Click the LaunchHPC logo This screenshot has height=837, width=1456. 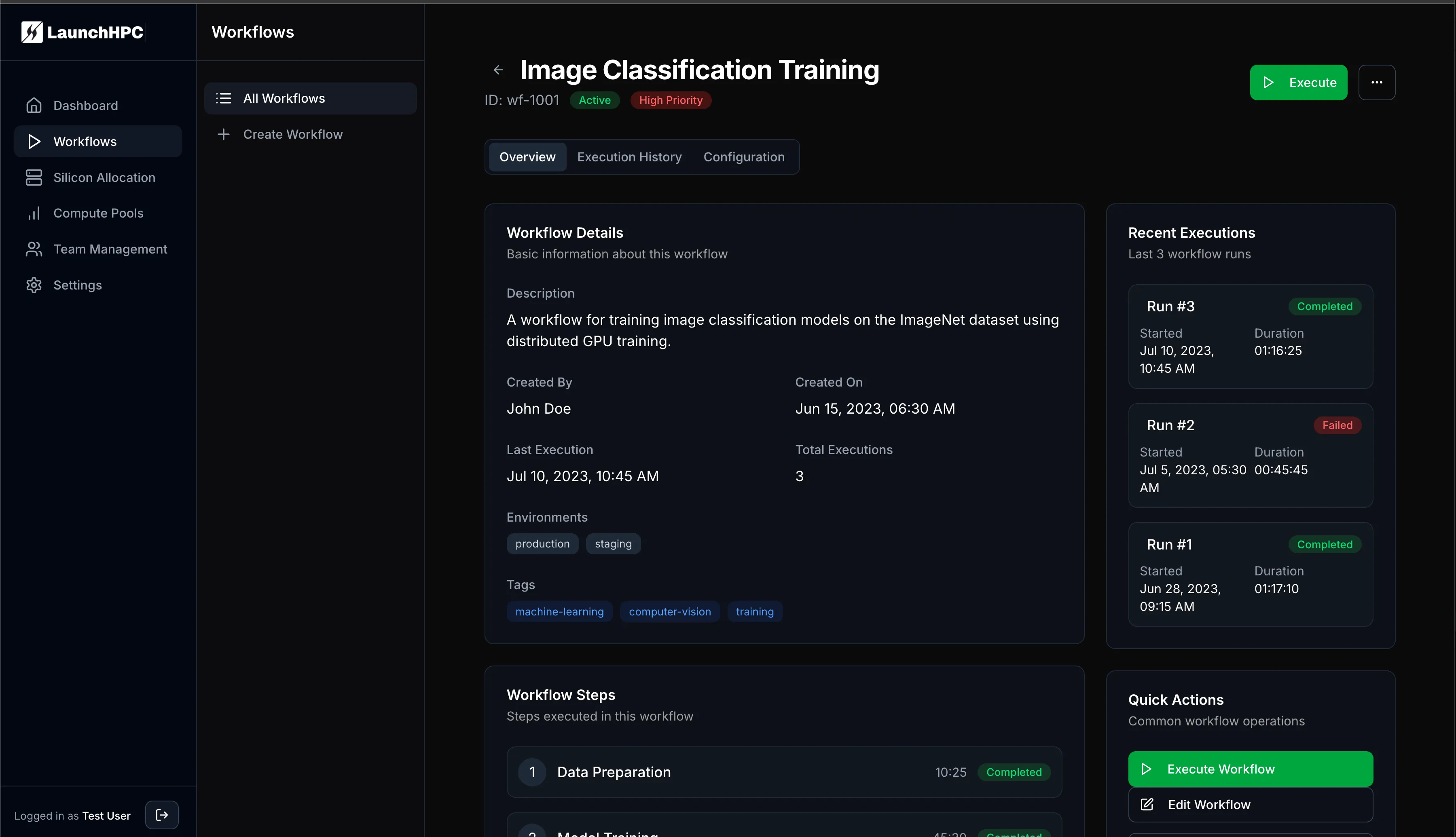click(82, 32)
